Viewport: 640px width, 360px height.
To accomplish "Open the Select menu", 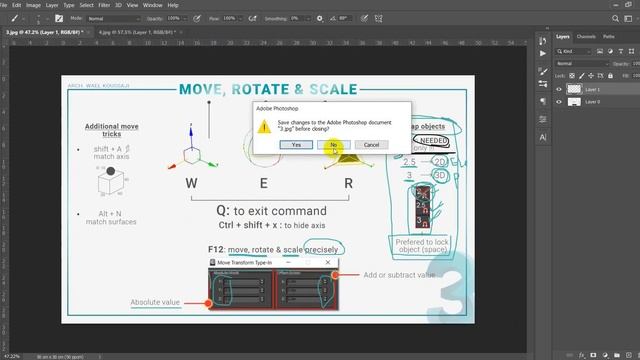I will [87, 5].
